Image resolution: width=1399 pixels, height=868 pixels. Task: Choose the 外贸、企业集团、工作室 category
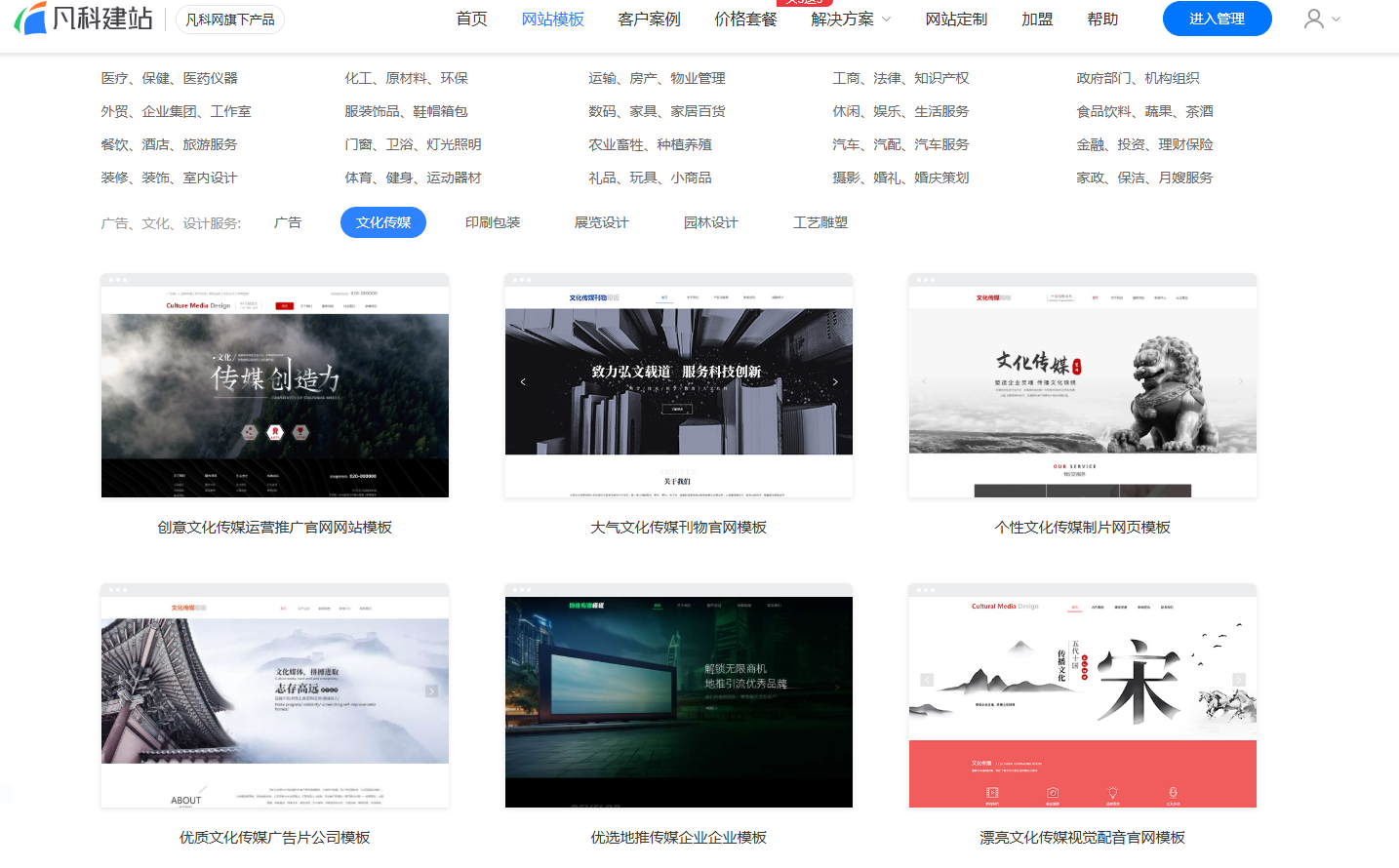(177, 111)
